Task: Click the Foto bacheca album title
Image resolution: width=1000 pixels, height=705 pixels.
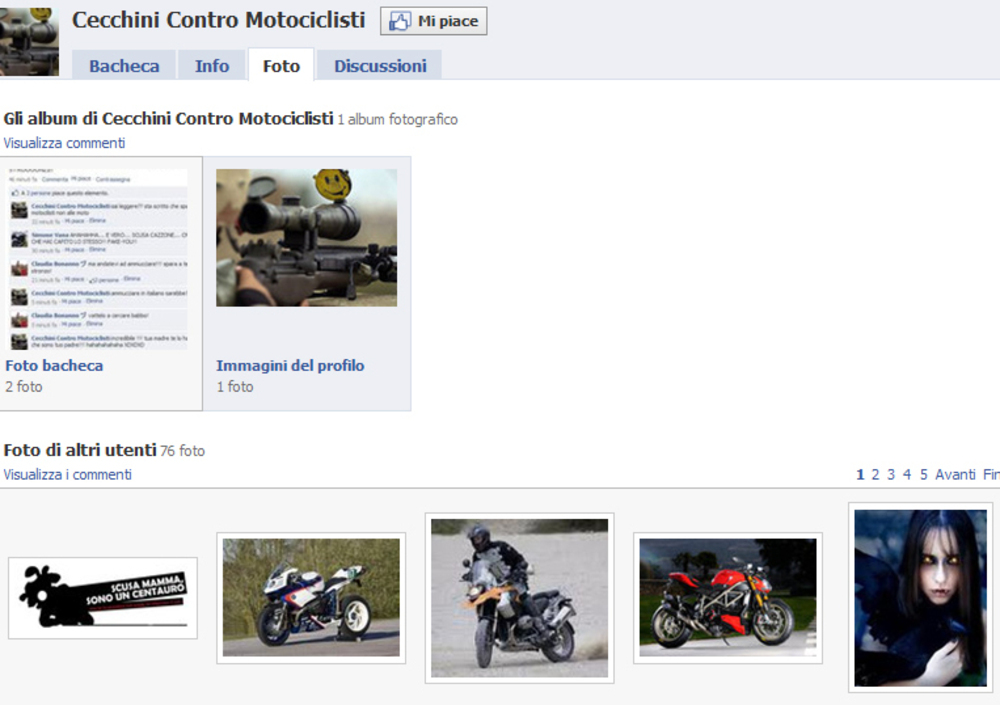Action: [54, 366]
